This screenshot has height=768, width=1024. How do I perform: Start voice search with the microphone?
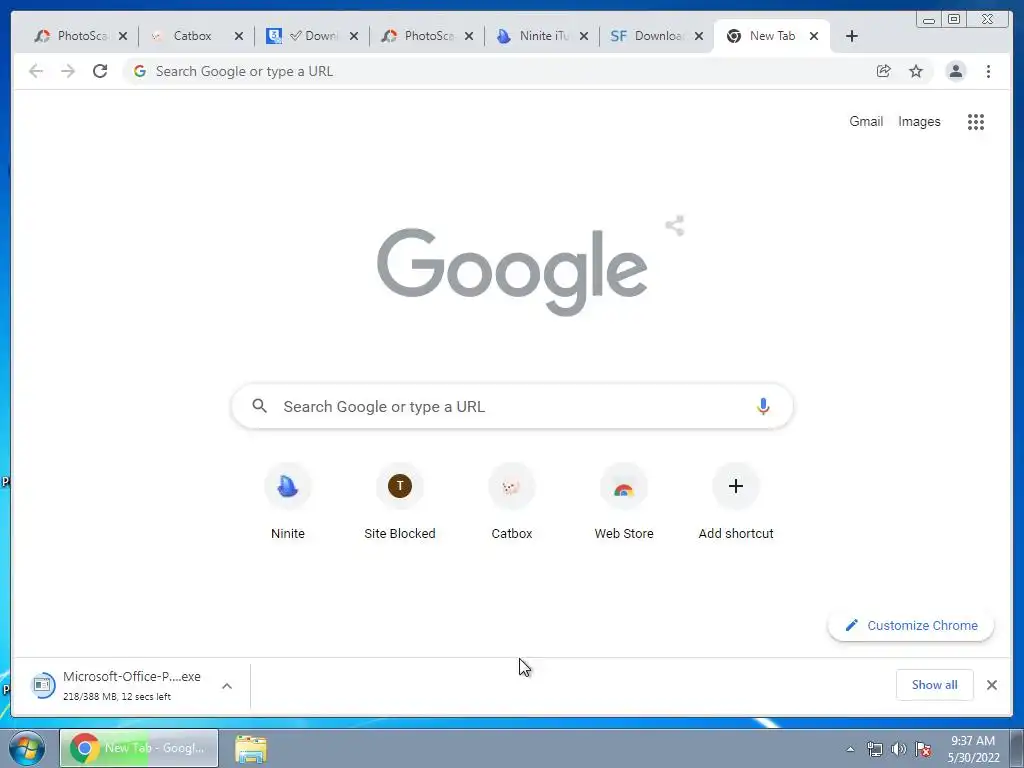pos(763,406)
